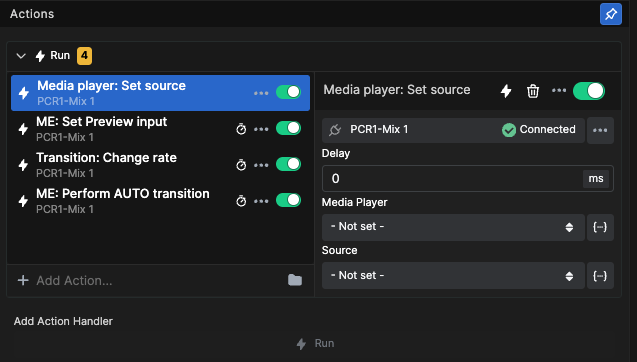Select the Transition: Change rate action
This screenshot has width=637, height=362.
(x=160, y=165)
